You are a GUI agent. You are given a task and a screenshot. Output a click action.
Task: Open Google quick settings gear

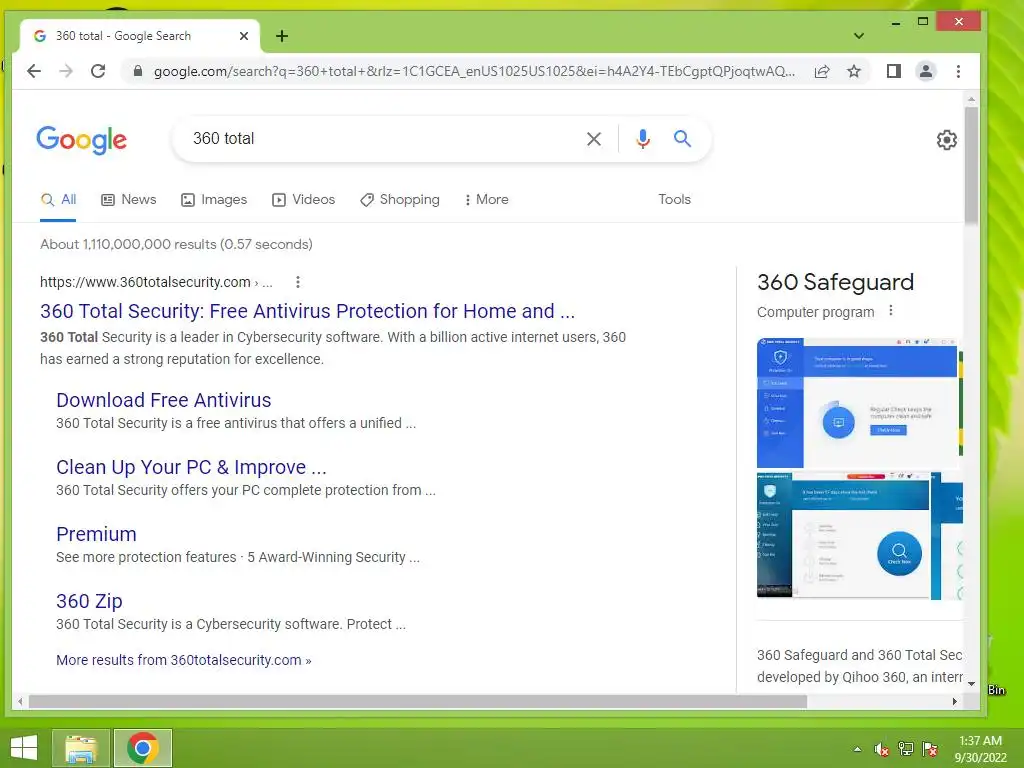point(946,139)
